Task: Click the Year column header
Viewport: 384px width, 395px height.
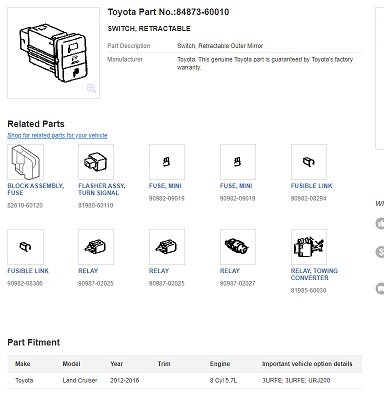Action: pos(116,364)
